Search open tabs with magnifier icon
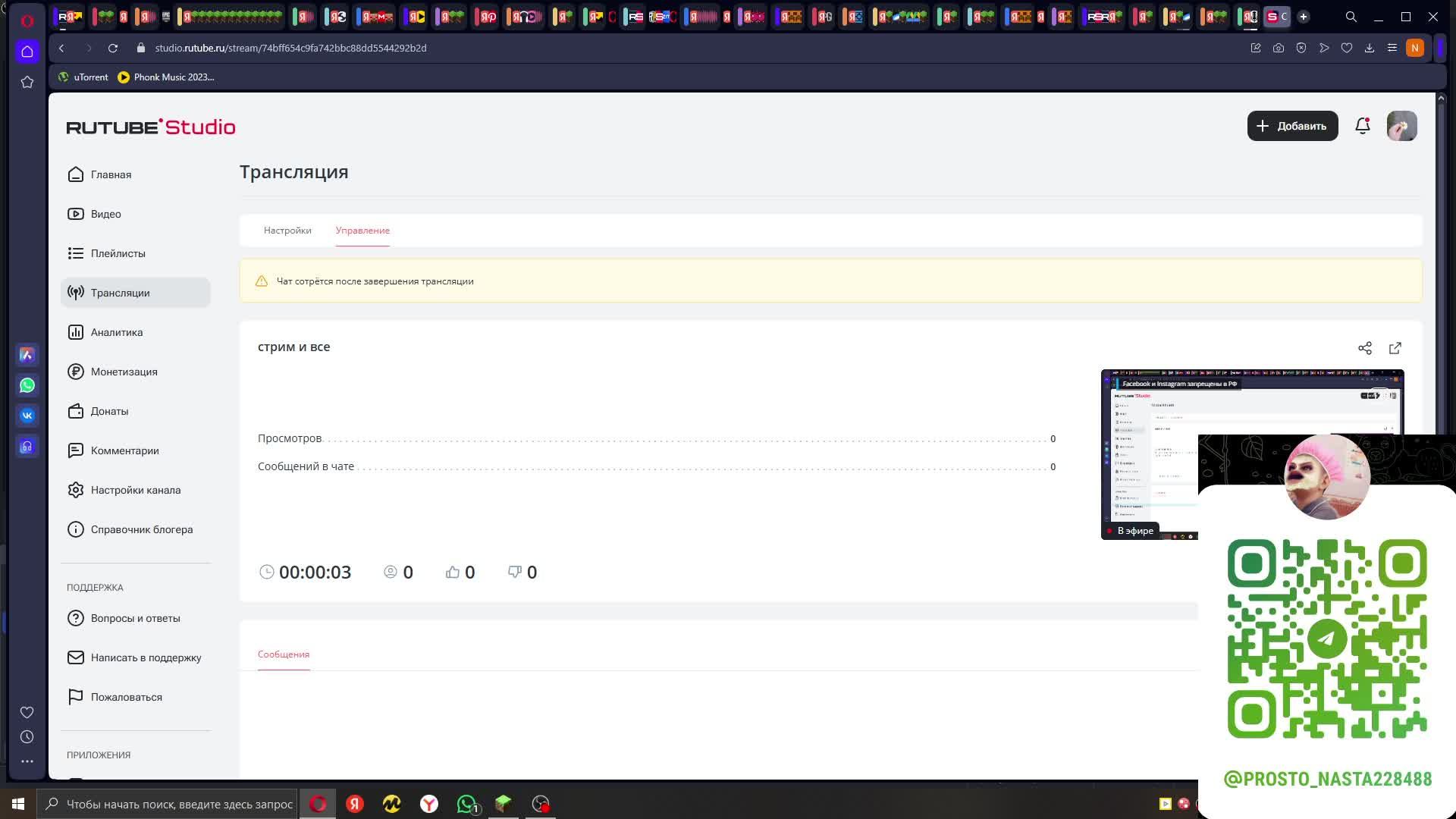1456x819 pixels. tap(1351, 17)
